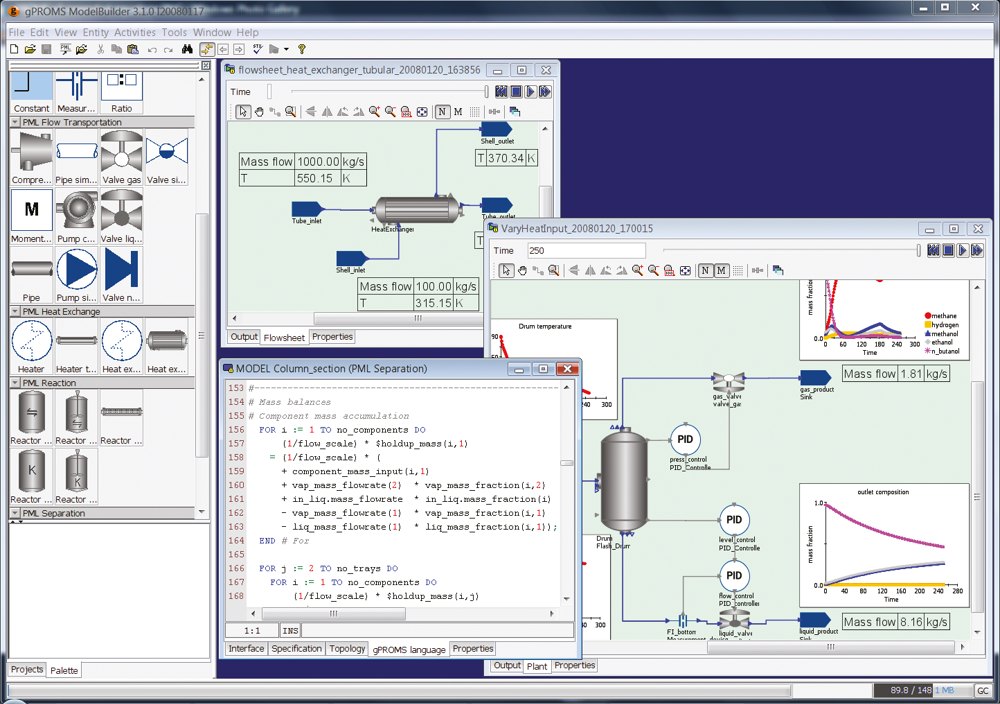1000x704 pixels.
Task: Open the Output tab in heat exchanger window
Action: (244, 337)
